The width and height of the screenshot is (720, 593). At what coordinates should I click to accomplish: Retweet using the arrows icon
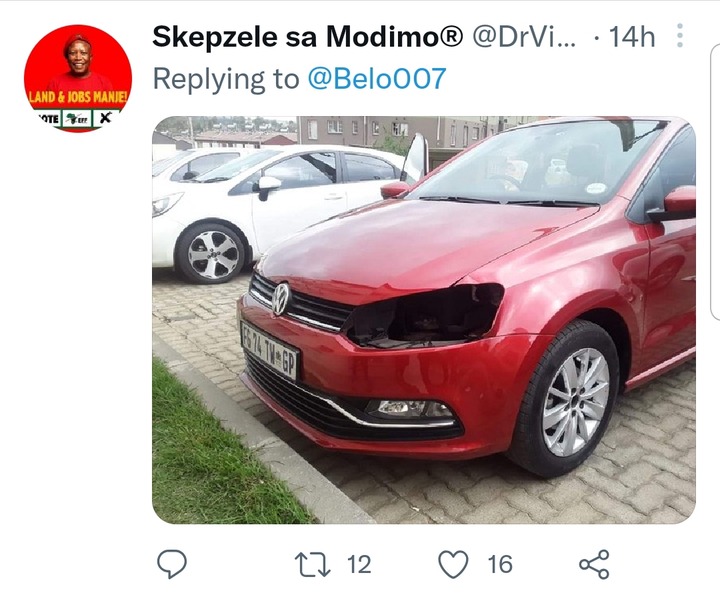tap(312, 565)
